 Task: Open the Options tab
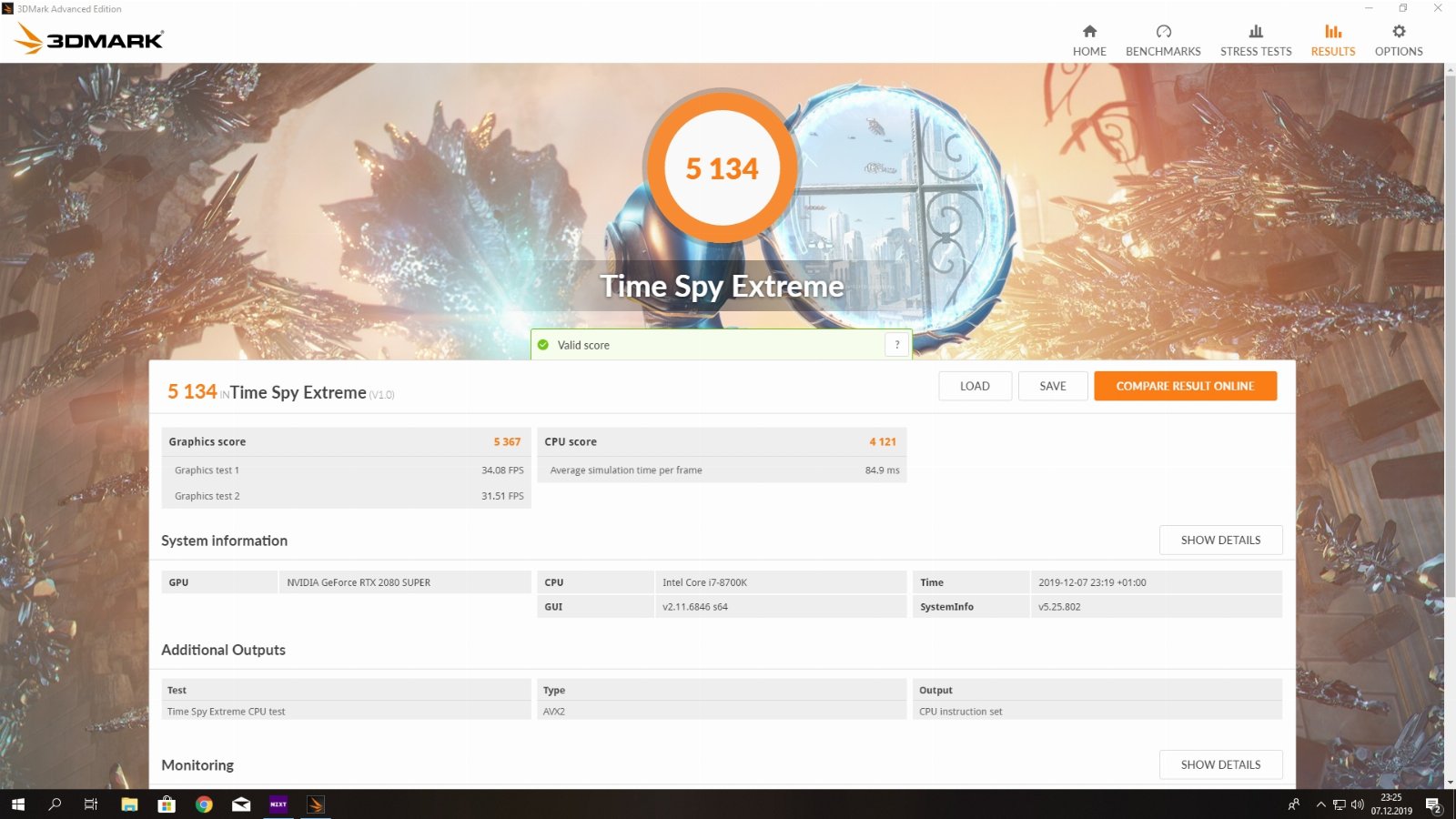pos(1399,41)
